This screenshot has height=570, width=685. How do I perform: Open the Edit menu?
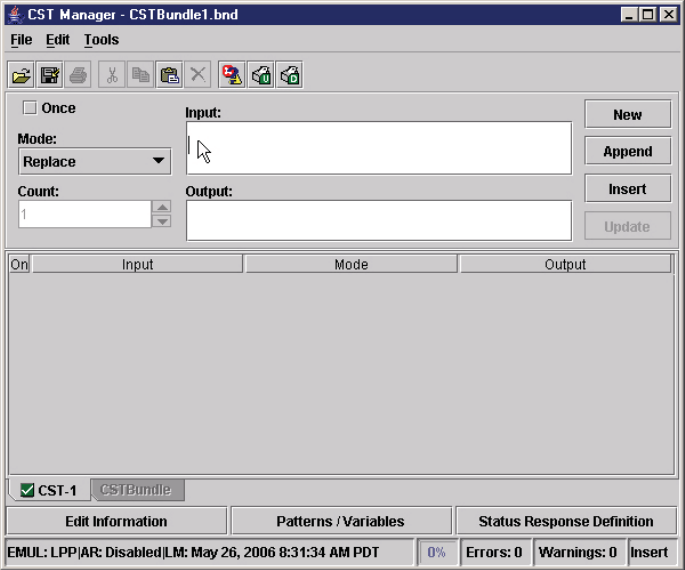58,40
